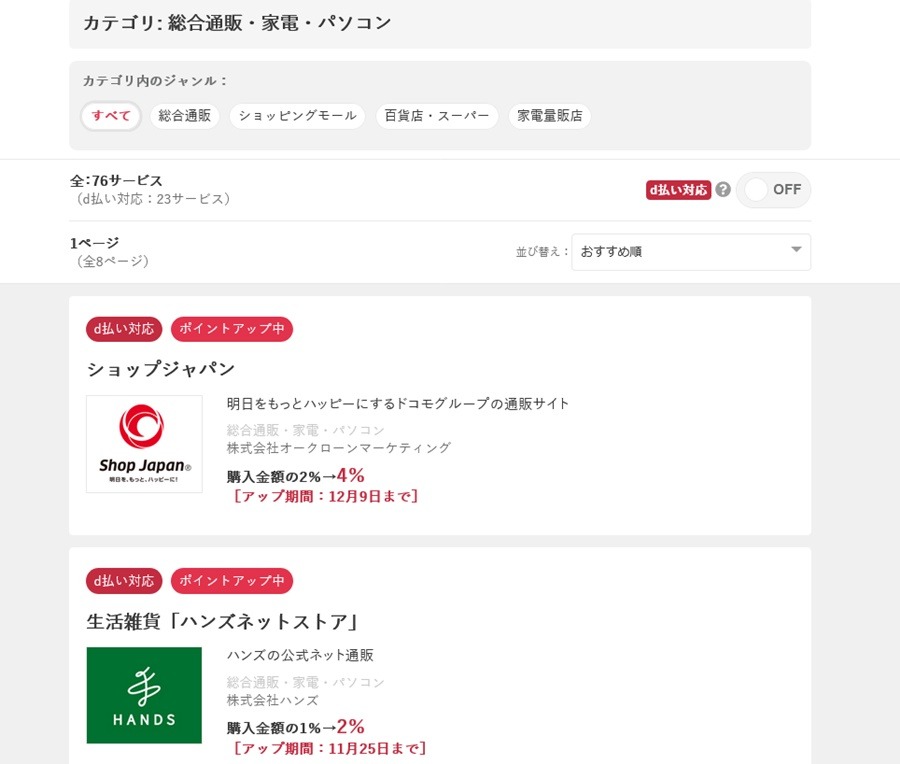Select the ショッピングモール genre tab
Image resolution: width=900 pixels, height=764 pixels.
pyautogui.click(x=298, y=116)
